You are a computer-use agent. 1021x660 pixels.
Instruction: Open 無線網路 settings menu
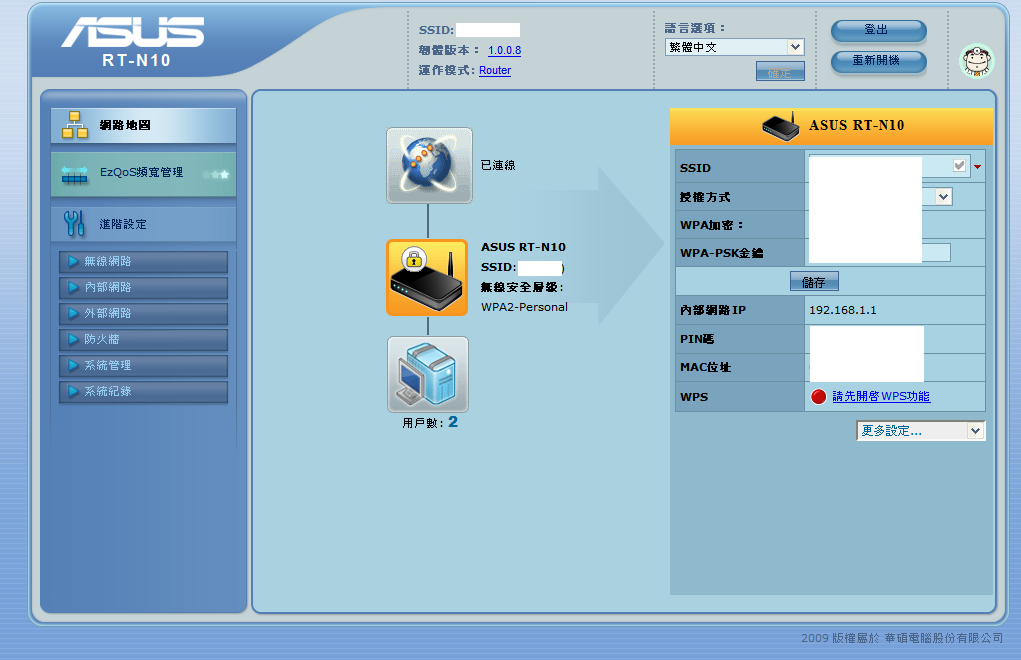[143, 262]
